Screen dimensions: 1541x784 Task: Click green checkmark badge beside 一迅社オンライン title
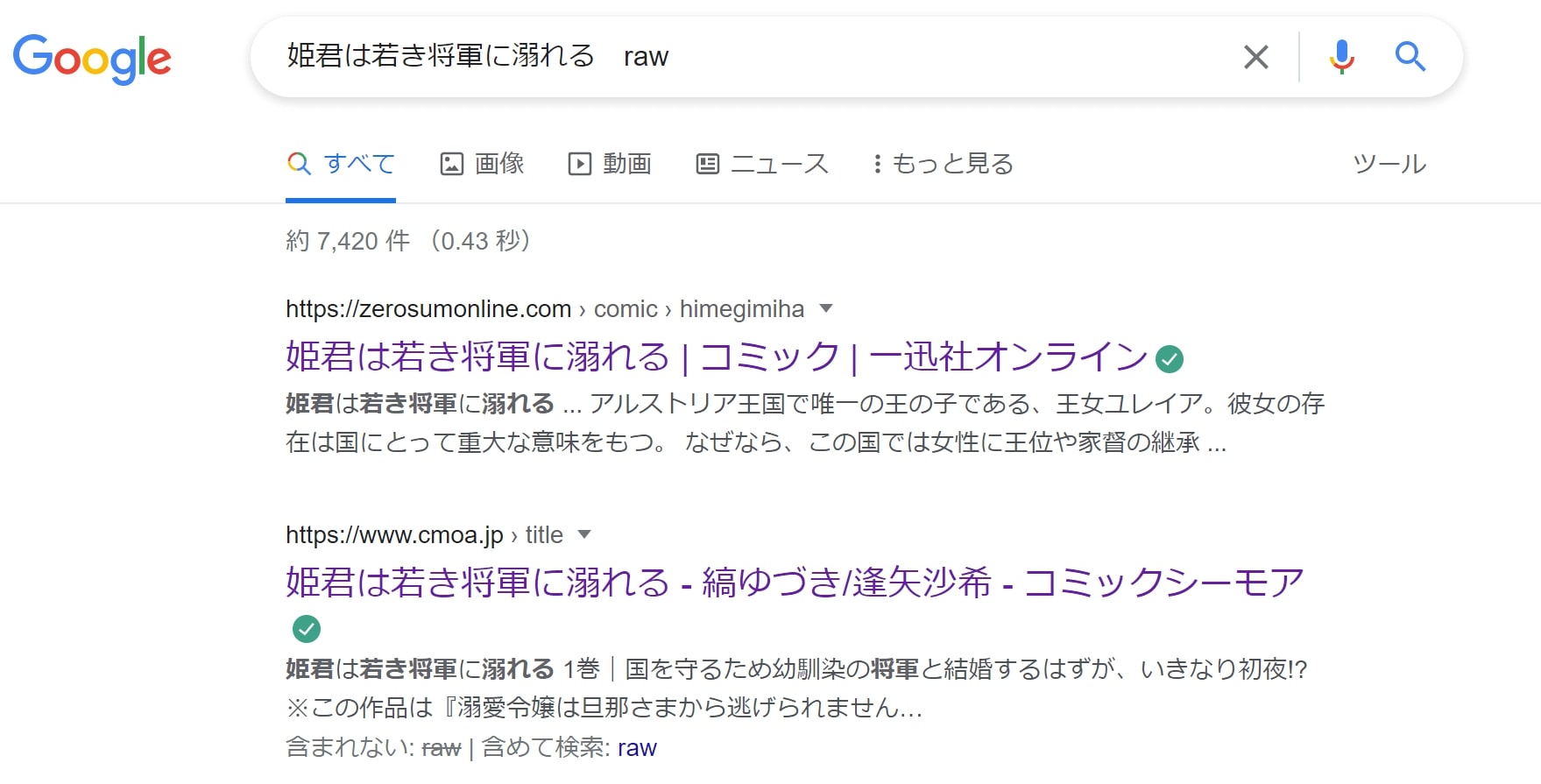[1170, 358]
